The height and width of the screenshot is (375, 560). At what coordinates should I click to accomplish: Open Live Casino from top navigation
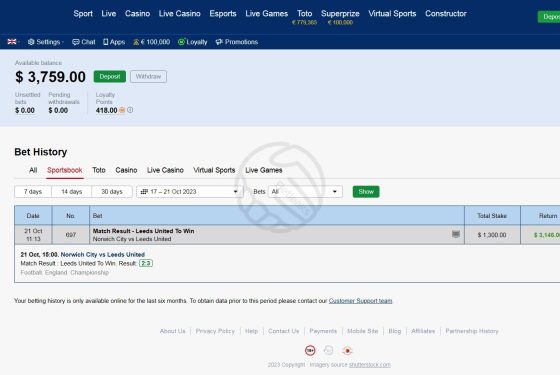coord(180,14)
